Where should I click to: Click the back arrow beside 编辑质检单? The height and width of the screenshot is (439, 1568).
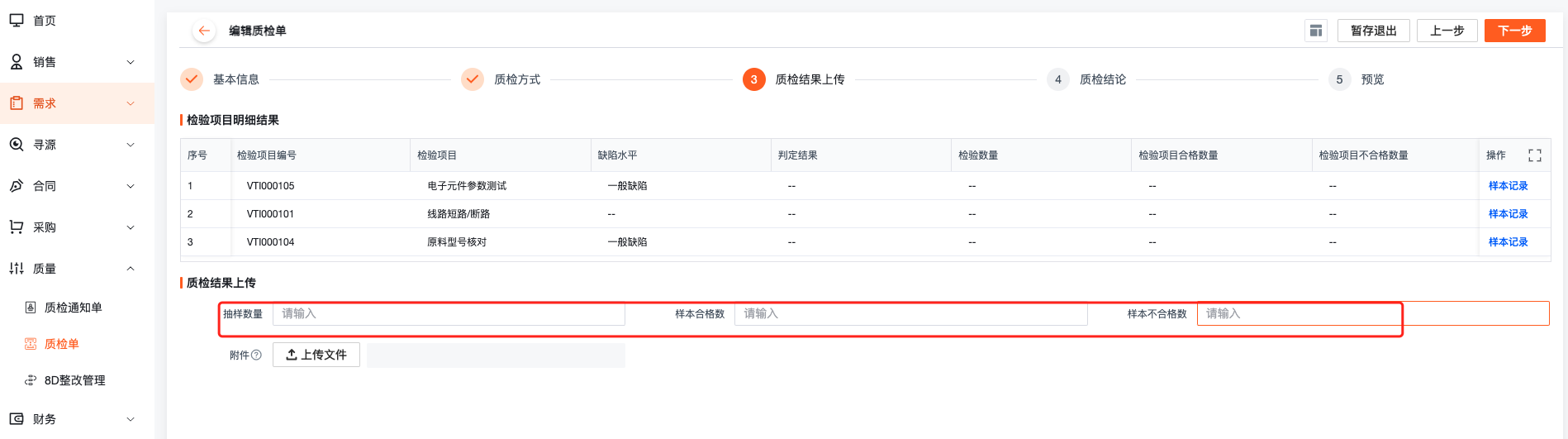pos(204,31)
